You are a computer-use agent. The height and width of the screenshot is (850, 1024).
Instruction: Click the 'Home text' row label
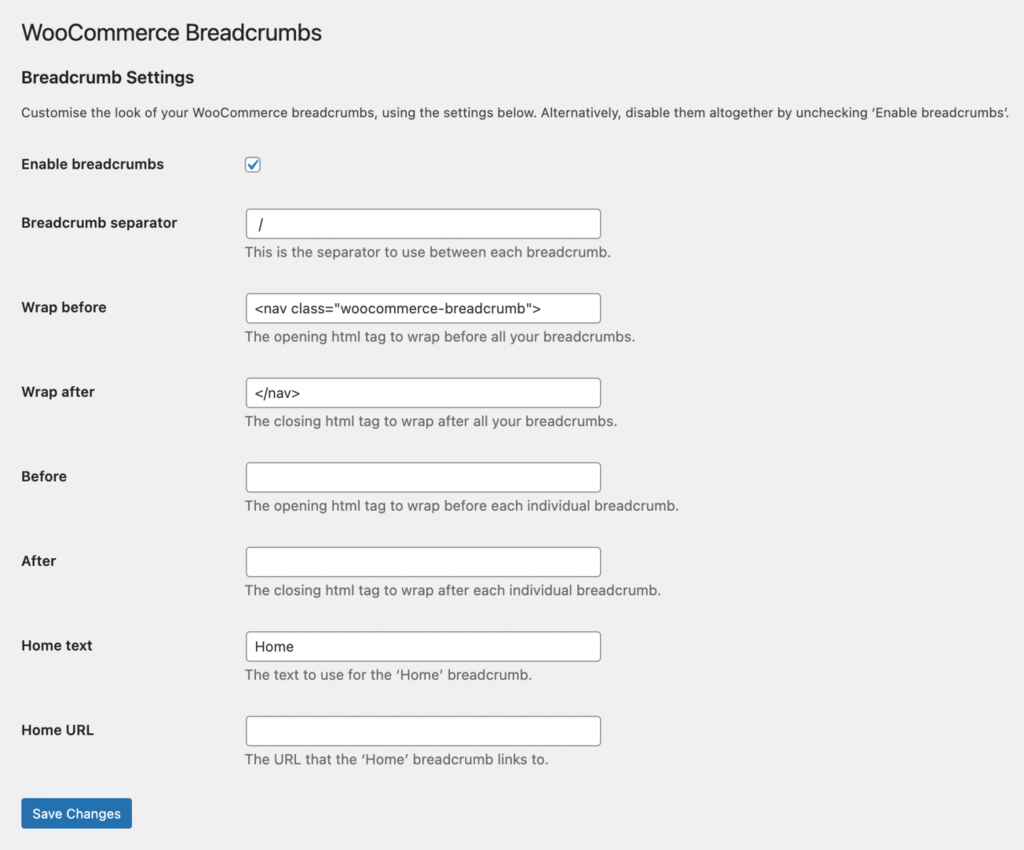(57, 646)
